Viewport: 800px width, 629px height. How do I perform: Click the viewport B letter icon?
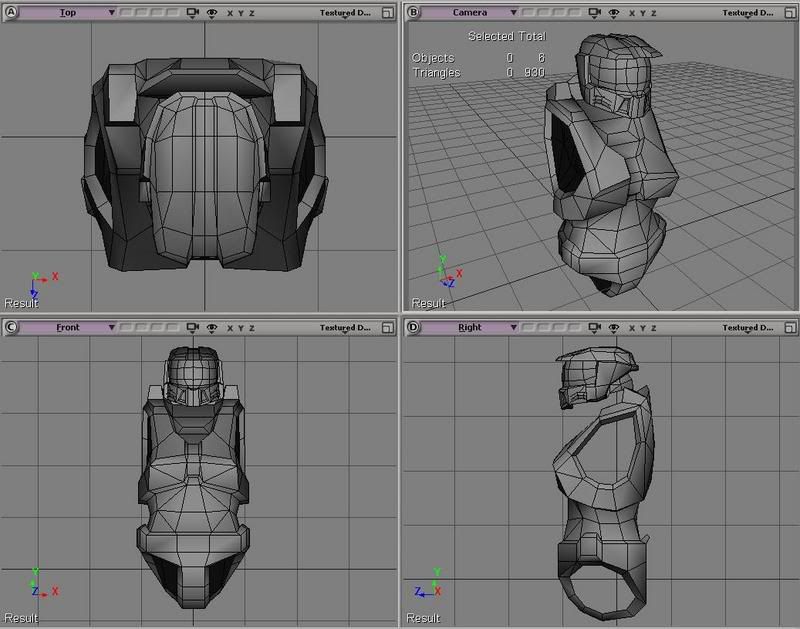(x=413, y=12)
